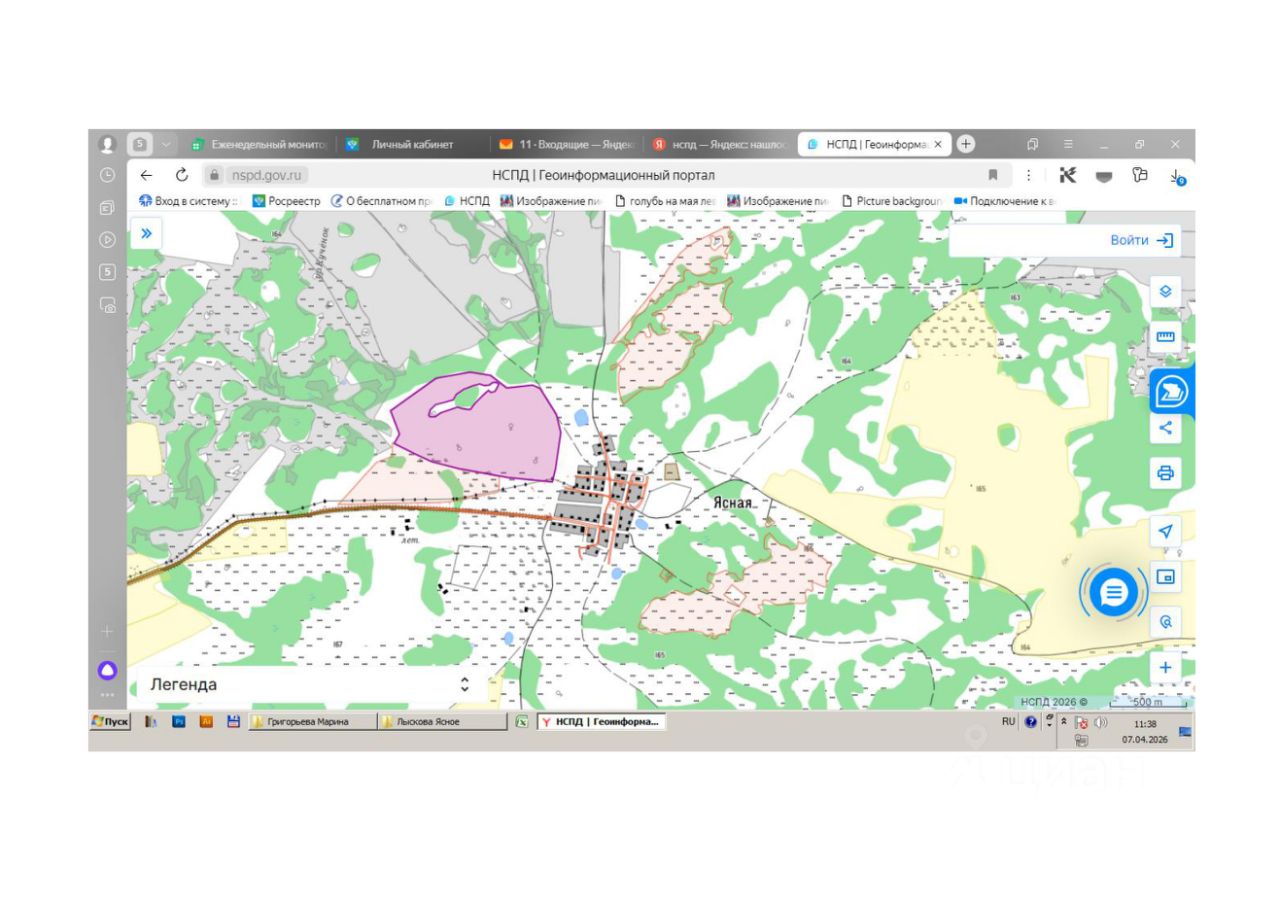This screenshot has width=1280, height=904.
Task: Switch to the Личный кабинет tab
Action: tap(413, 144)
